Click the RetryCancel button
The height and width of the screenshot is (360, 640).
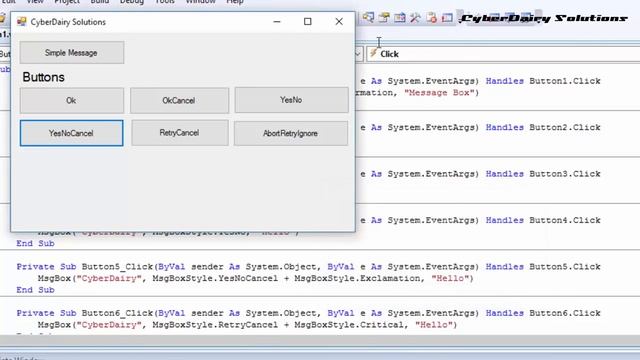(180, 133)
